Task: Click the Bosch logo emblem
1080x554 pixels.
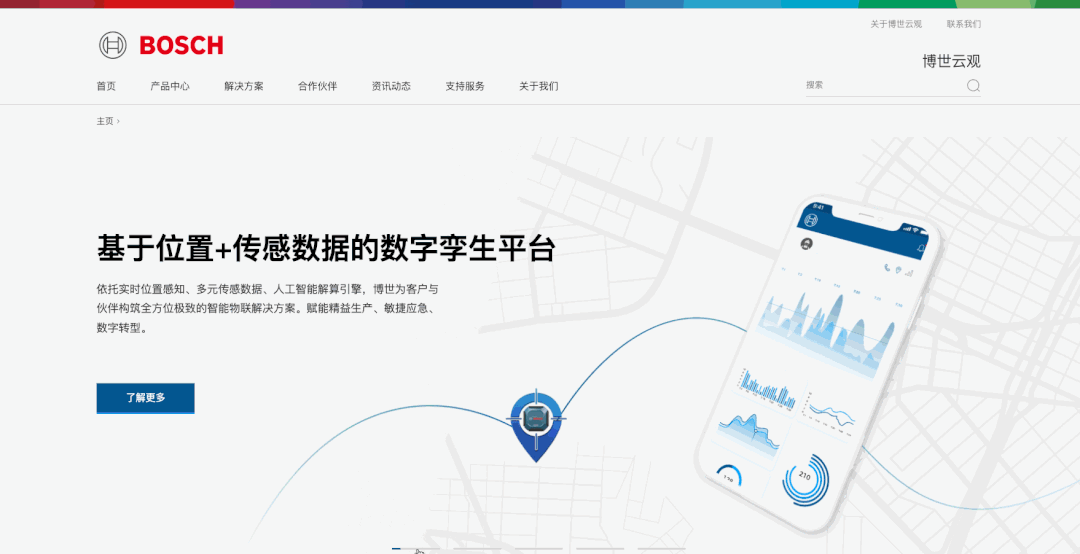Action: (113, 45)
